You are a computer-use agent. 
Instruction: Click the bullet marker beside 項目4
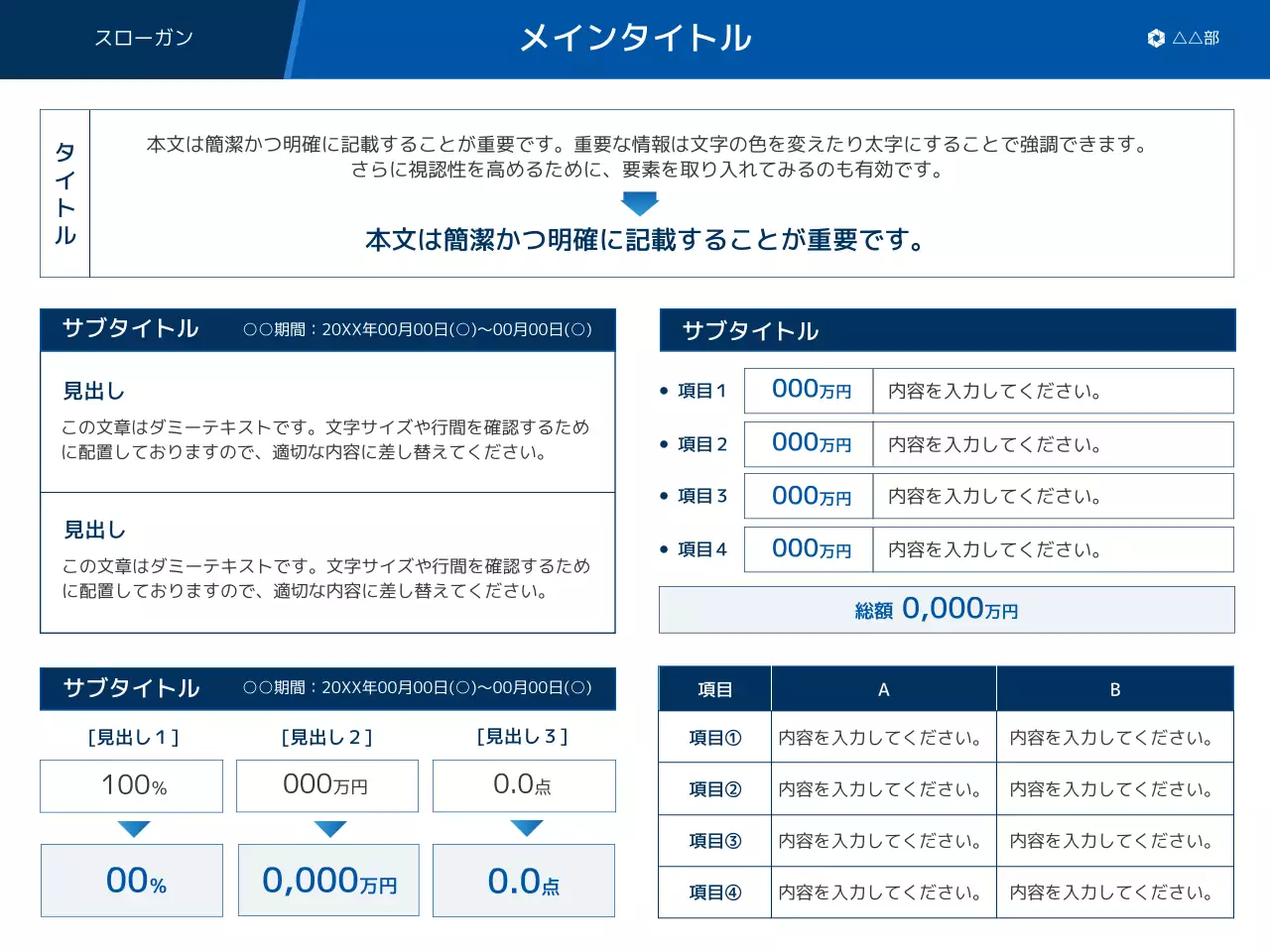(666, 549)
